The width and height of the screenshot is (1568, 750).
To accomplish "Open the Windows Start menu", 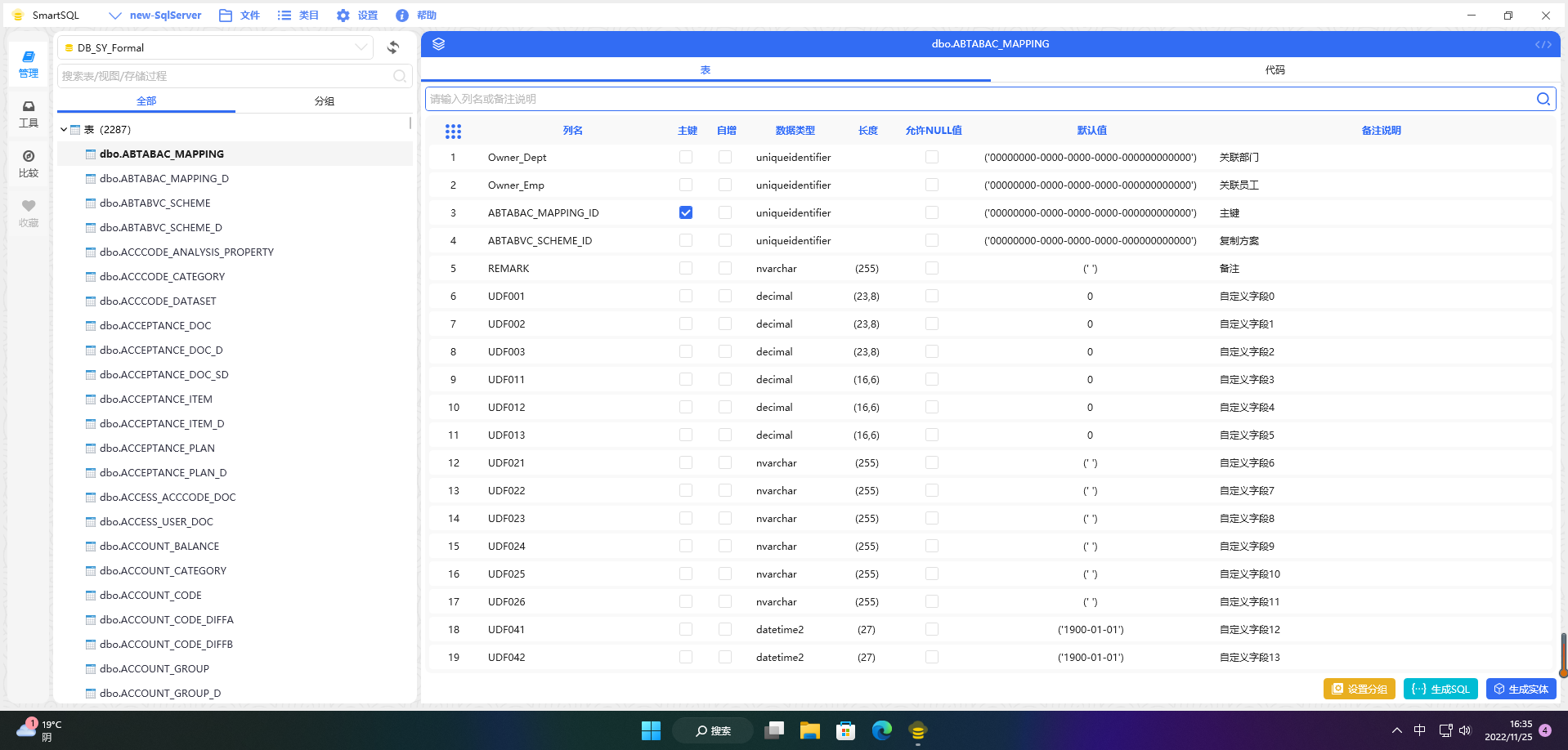I will [x=651, y=730].
